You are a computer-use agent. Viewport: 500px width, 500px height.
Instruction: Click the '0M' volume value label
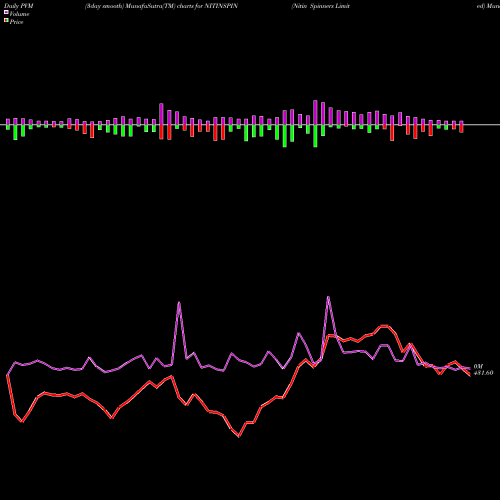[x=478, y=367]
